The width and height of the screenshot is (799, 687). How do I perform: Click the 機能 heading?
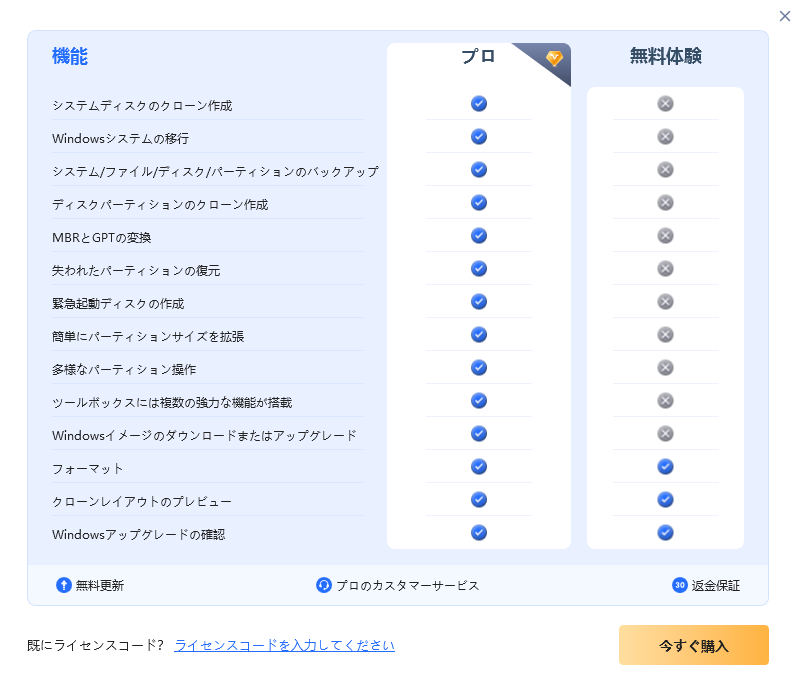pyautogui.click(x=70, y=56)
